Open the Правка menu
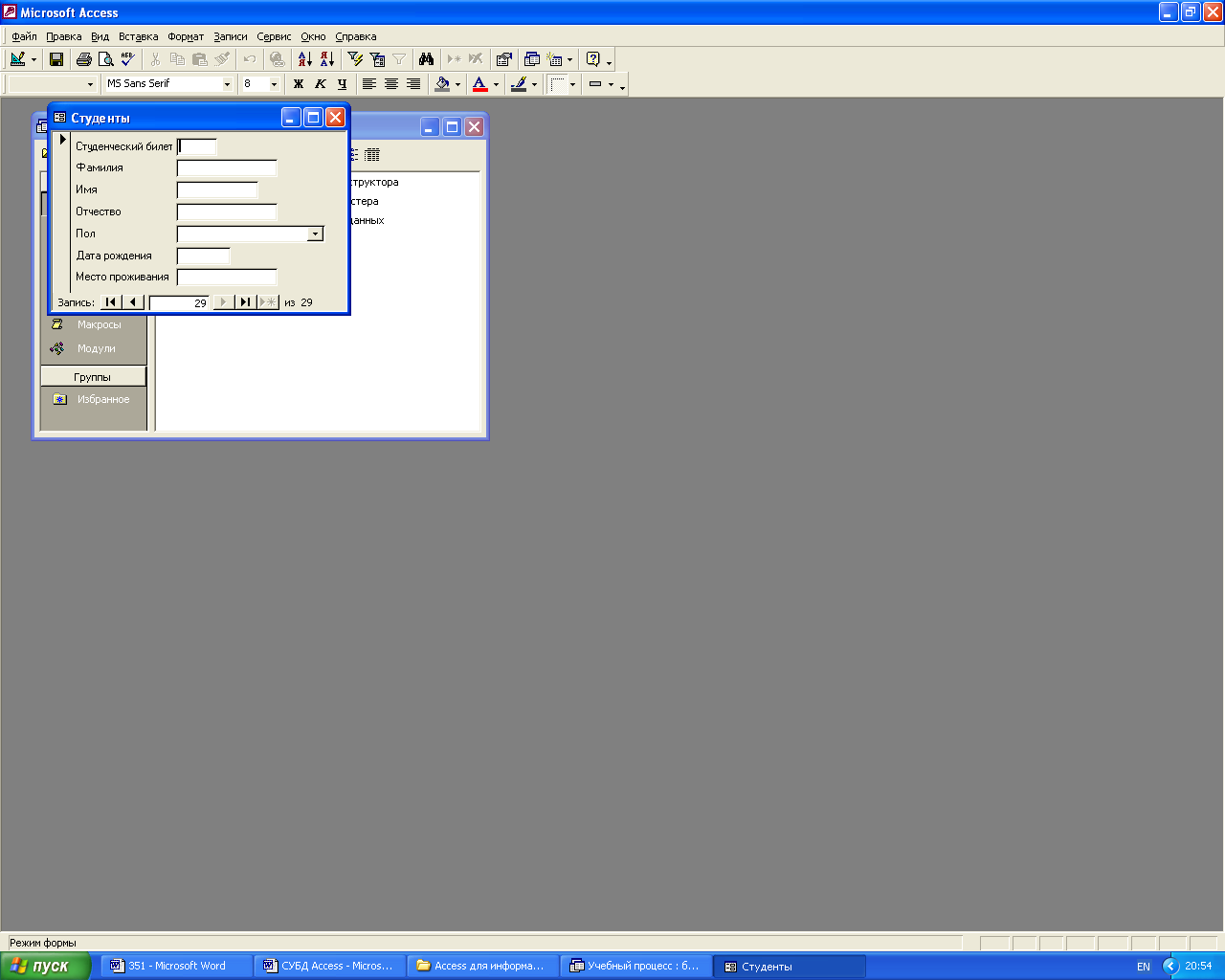The width and height of the screenshot is (1225, 980). point(64,36)
